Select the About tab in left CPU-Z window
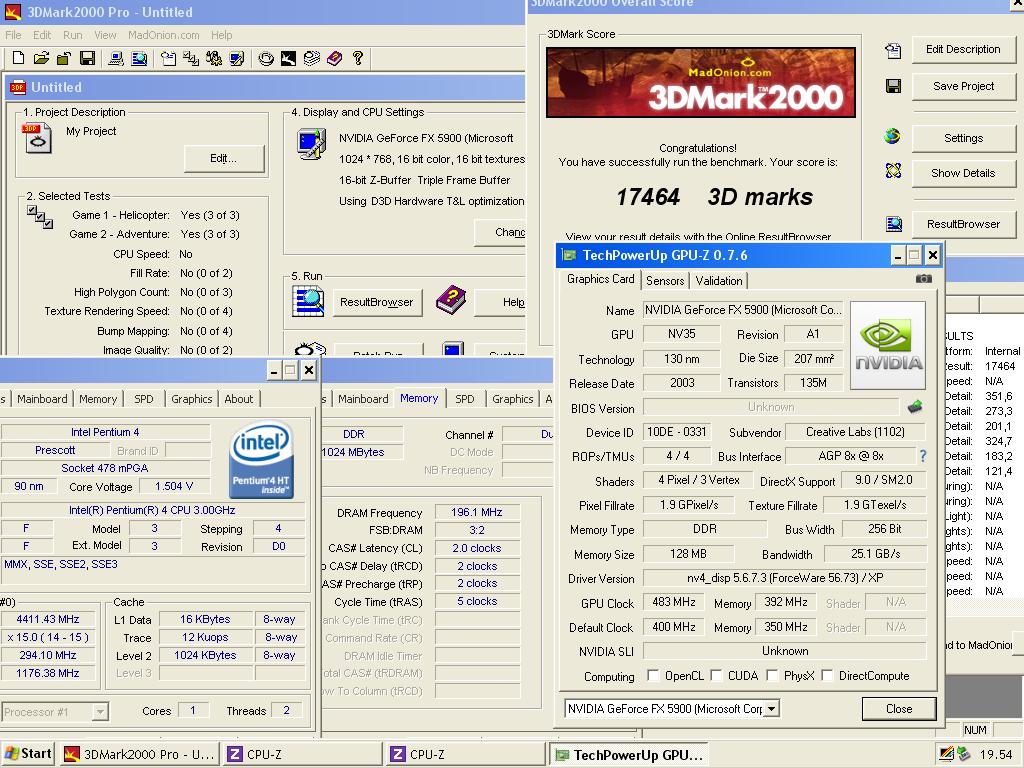Image resolution: width=1024 pixels, height=768 pixels. [238, 399]
